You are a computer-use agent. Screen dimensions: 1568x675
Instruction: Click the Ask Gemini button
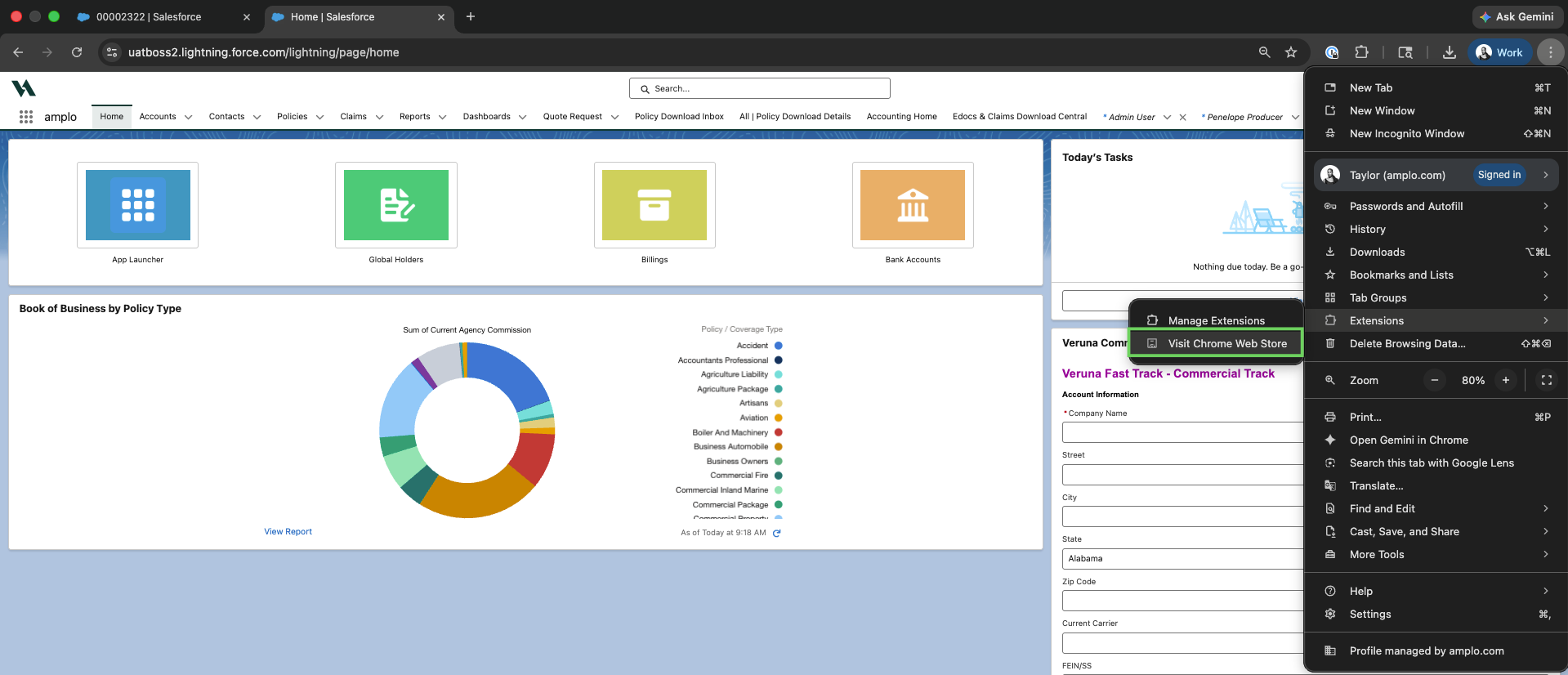pyautogui.click(x=1517, y=16)
